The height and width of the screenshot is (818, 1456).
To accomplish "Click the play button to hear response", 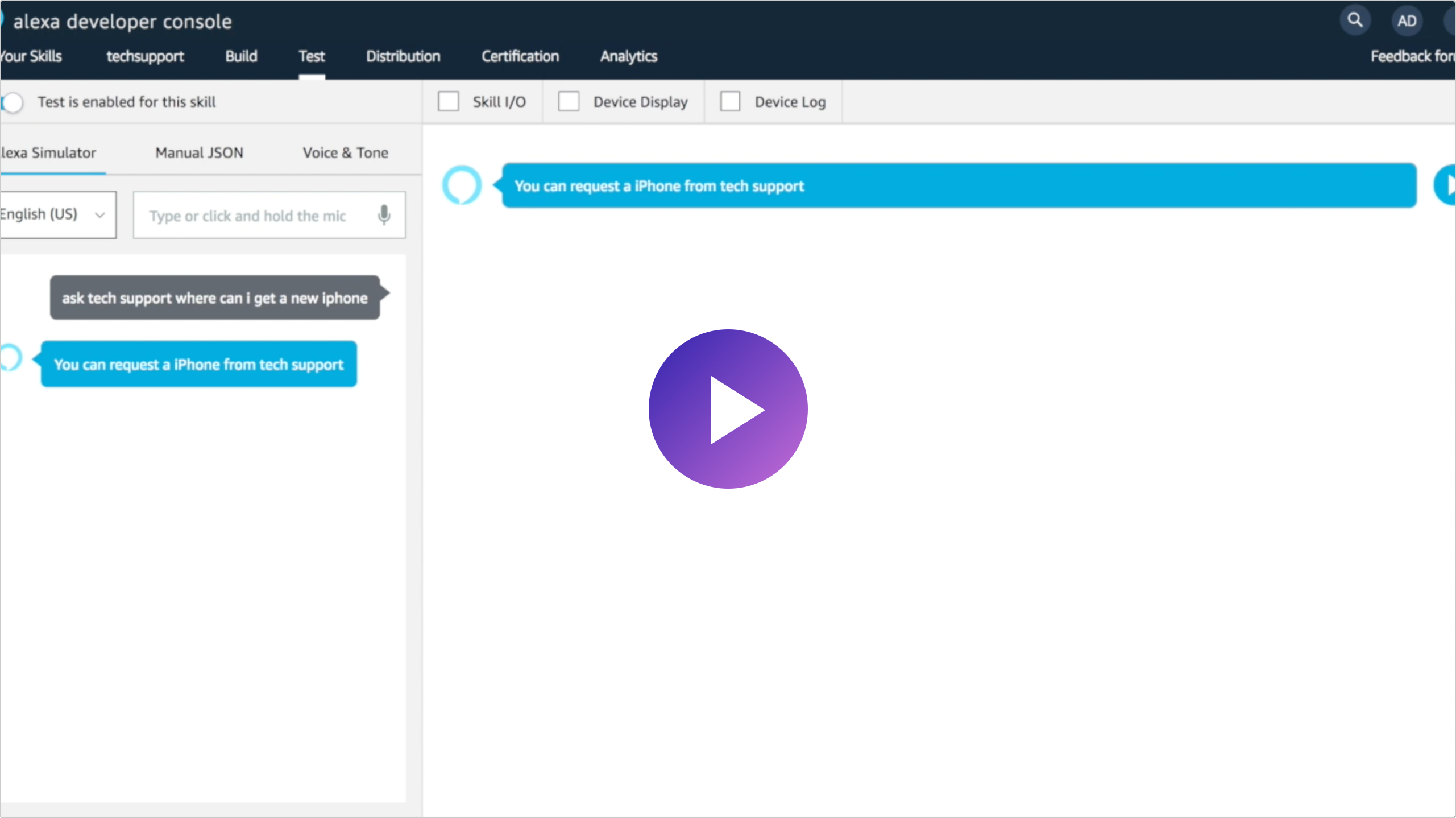I will pyautogui.click(x=728, y=408).
